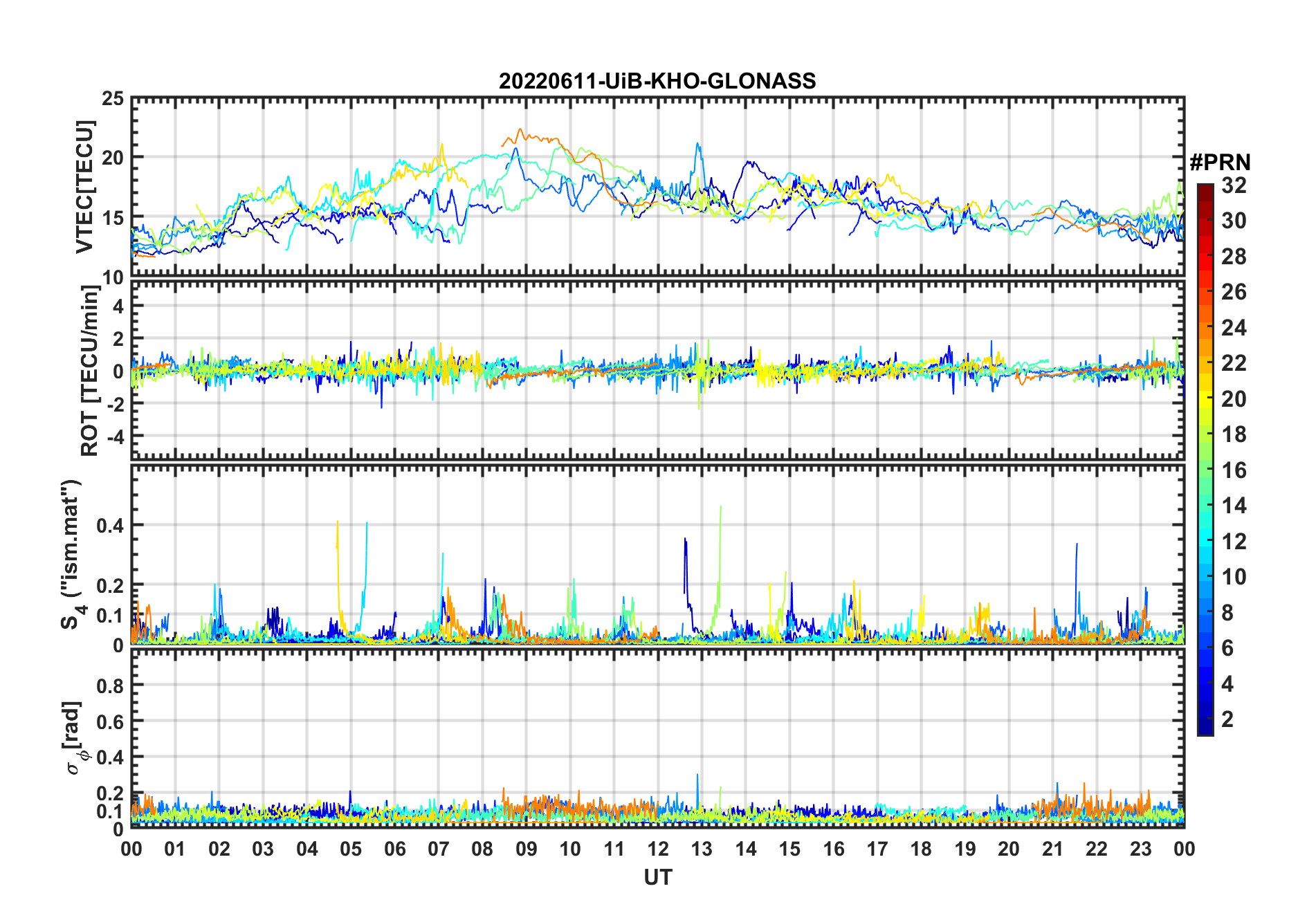1316x920 pixels.
Task: Click the #PRN colorbar title
Action: tap(1220, 163)
